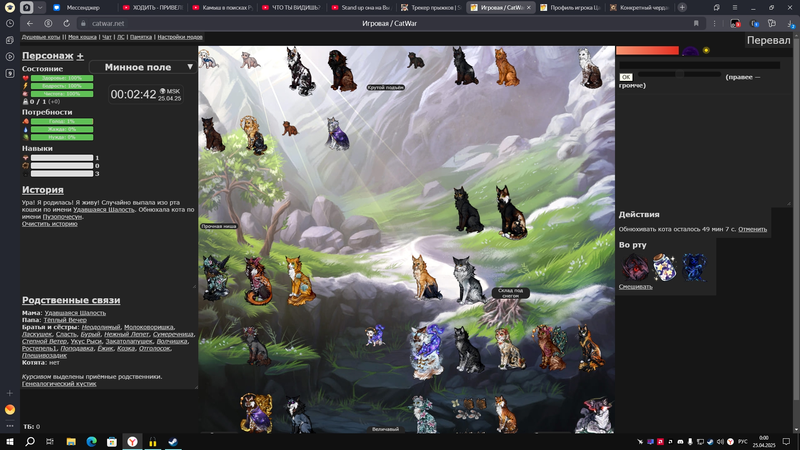Screen dimensions: 800x450
Task: Click the yellow sun weather icon
Action: pyautogui.click(x=706, y=51)
